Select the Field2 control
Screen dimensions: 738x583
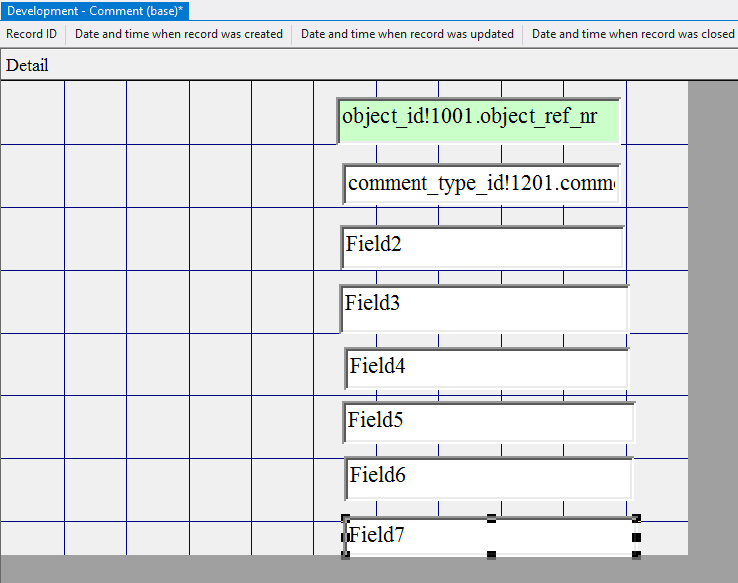[x=482, y=247]
